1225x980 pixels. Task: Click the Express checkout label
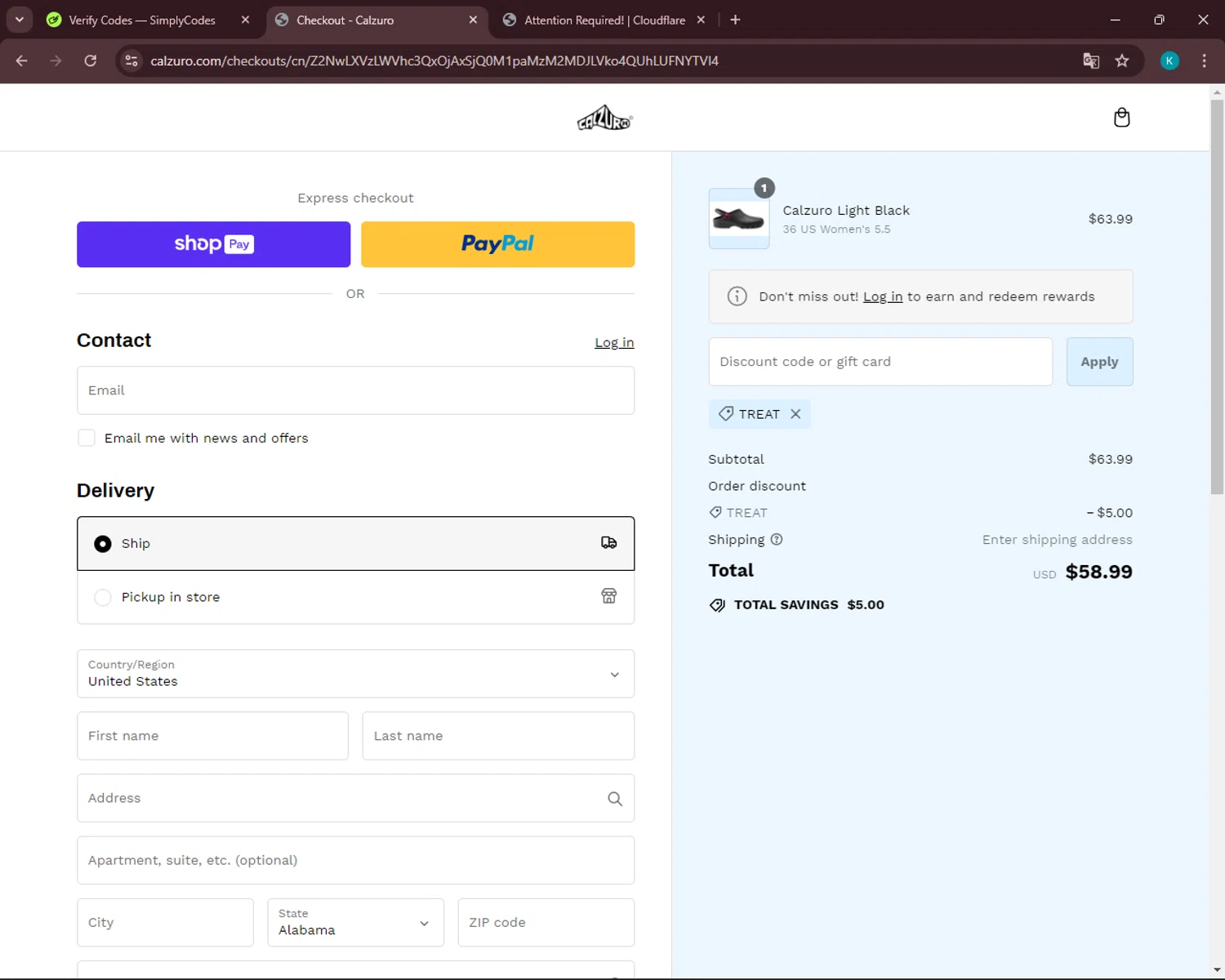pyautogui.click(x=355, y=198)
